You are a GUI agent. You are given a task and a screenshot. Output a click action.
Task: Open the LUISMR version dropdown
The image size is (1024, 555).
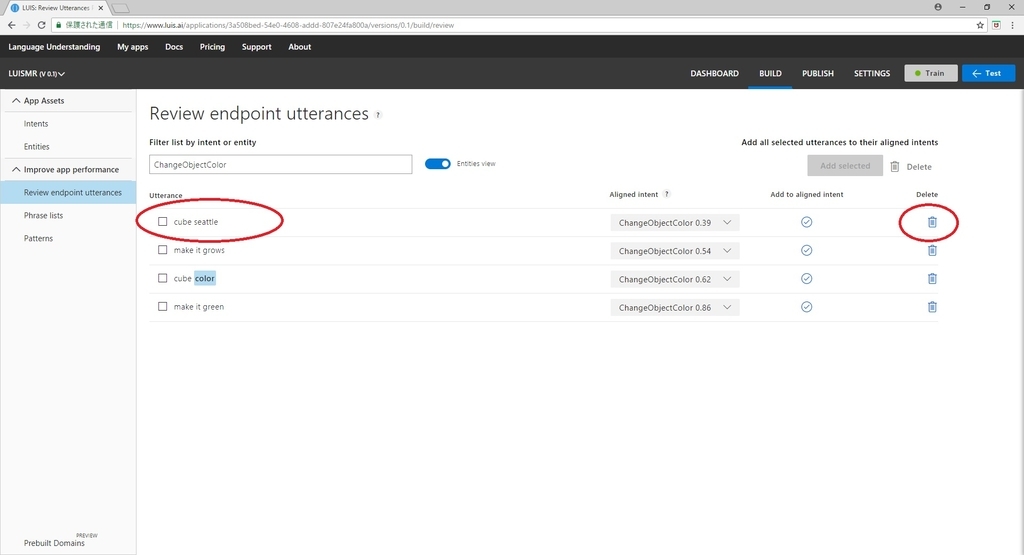coord(37,74)
